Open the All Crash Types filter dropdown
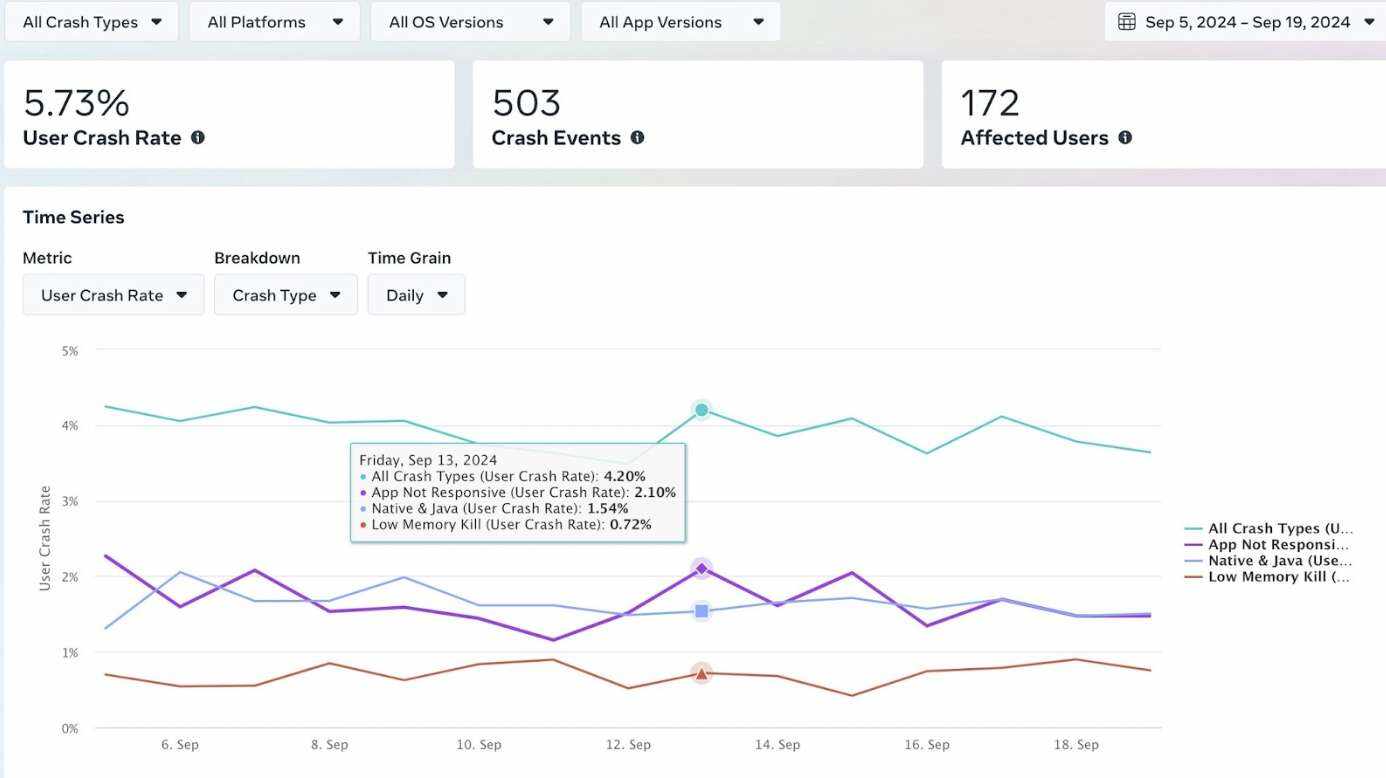 [x=92, y=22]
